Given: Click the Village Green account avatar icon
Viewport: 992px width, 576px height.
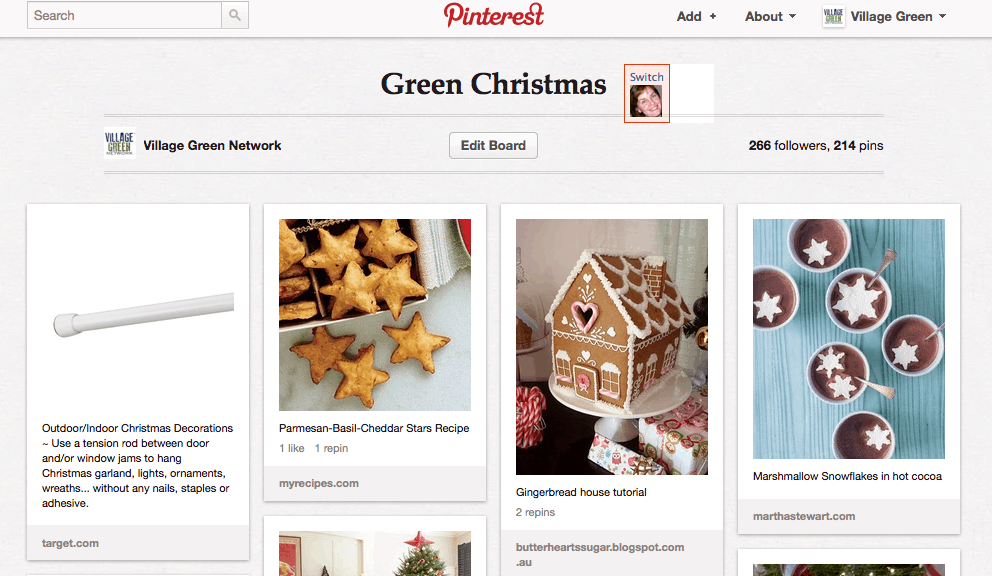Looking at the screenshot, I should [833, 16].
